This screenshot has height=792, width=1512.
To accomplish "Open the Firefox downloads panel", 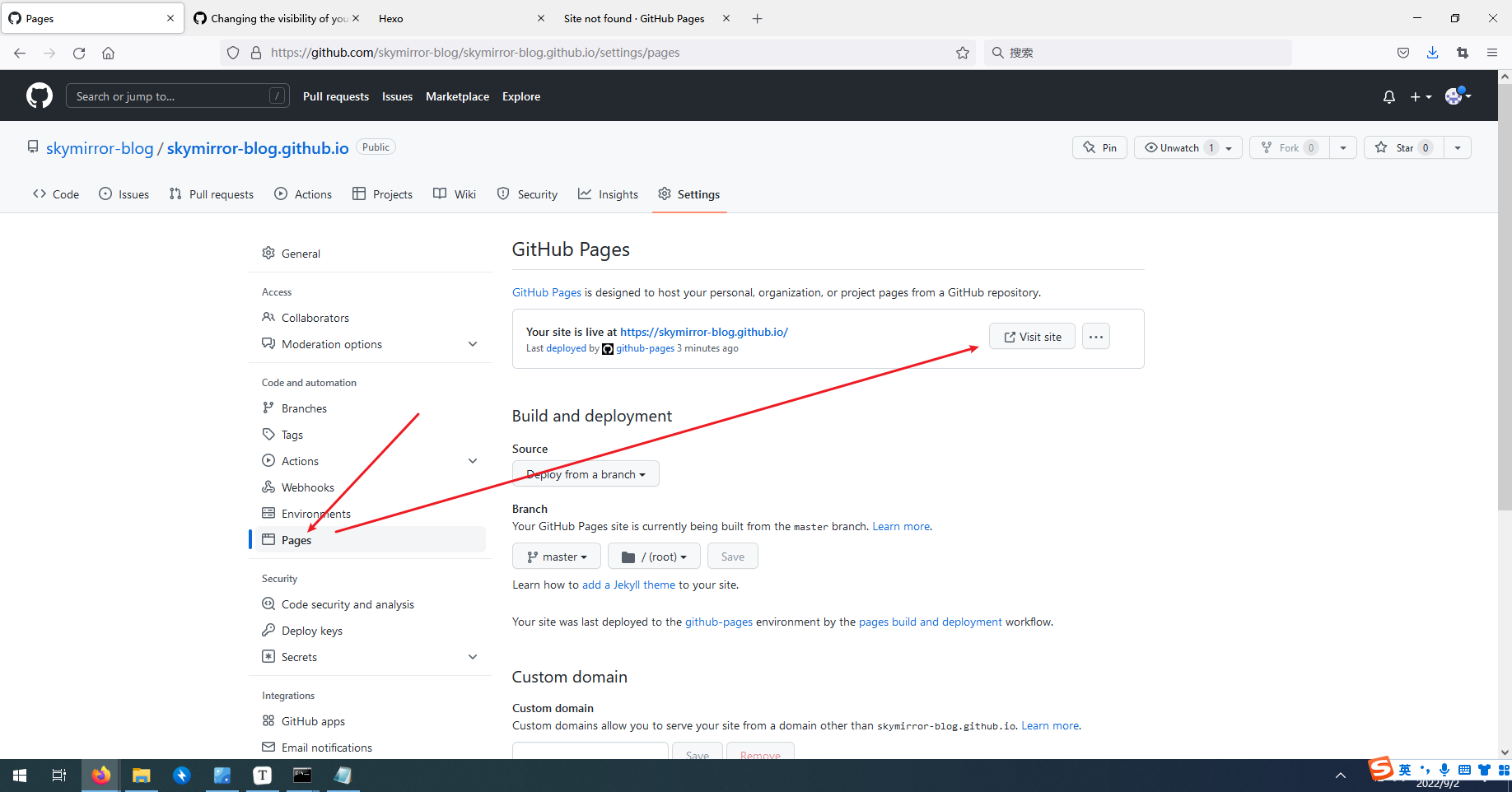I will click(x=1433, y=53).
